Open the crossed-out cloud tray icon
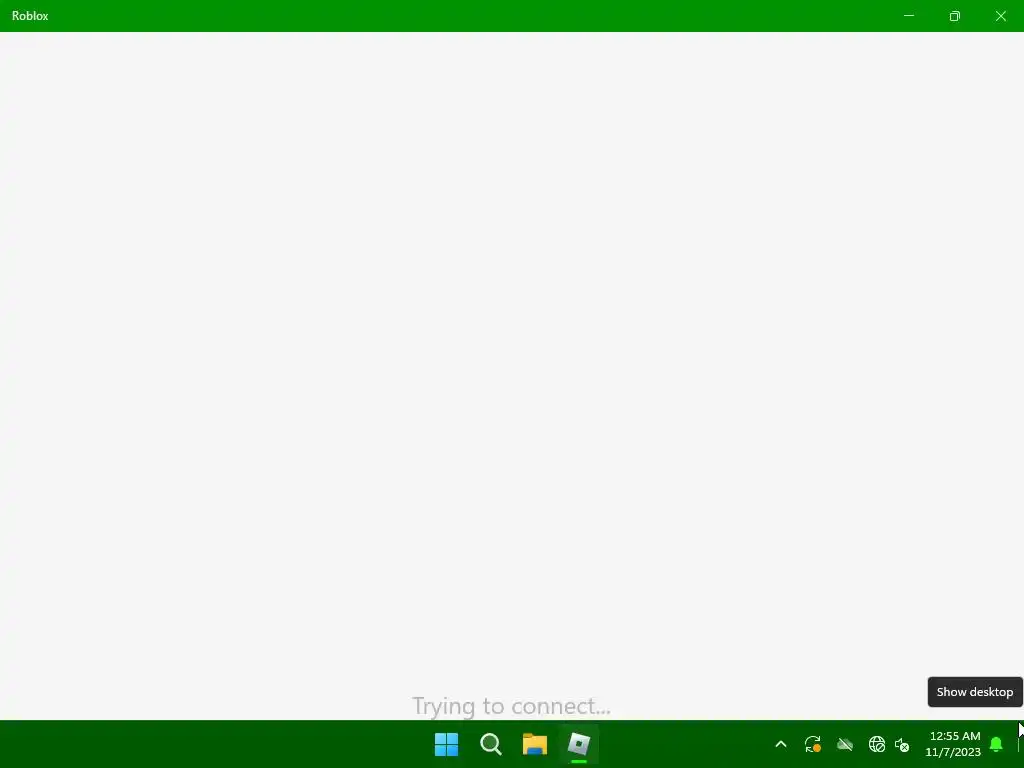 [x=844, y=744]
